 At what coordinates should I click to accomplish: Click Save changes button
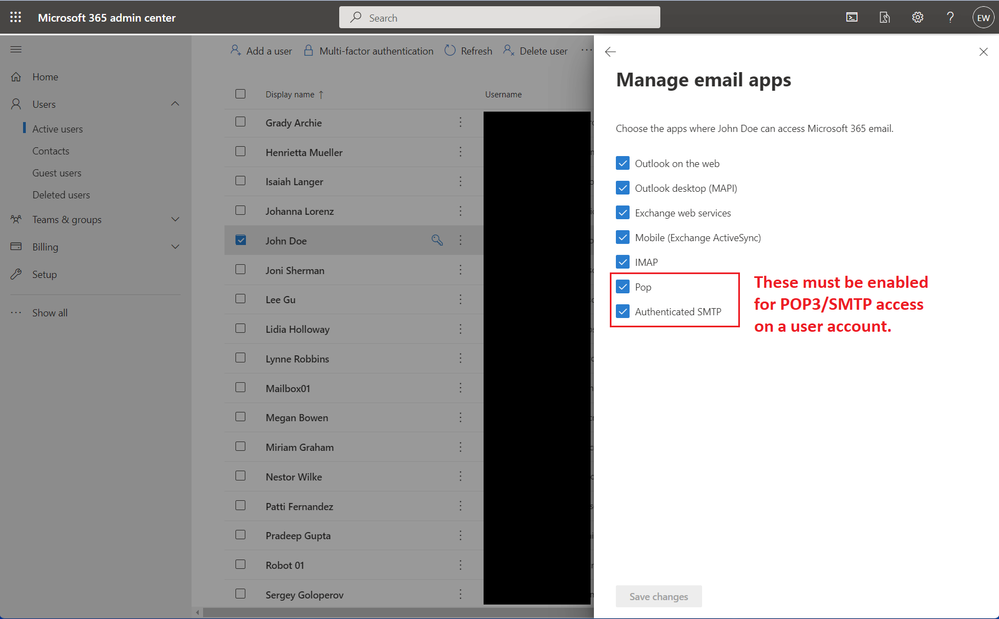coord(659,597)
